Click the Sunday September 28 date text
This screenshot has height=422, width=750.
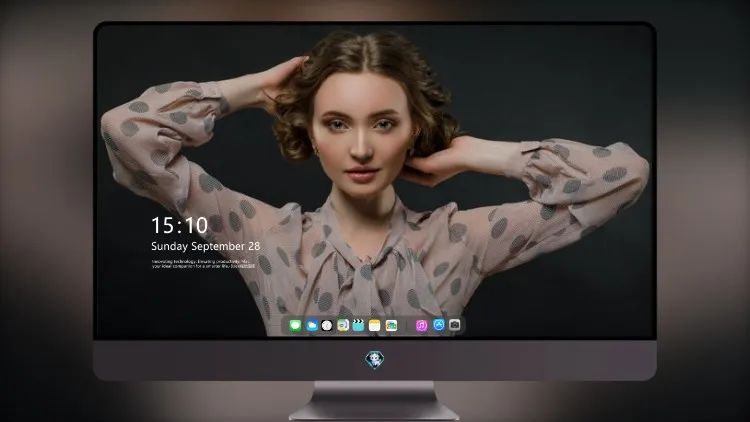pyautogui.click(x=206, y=246)
